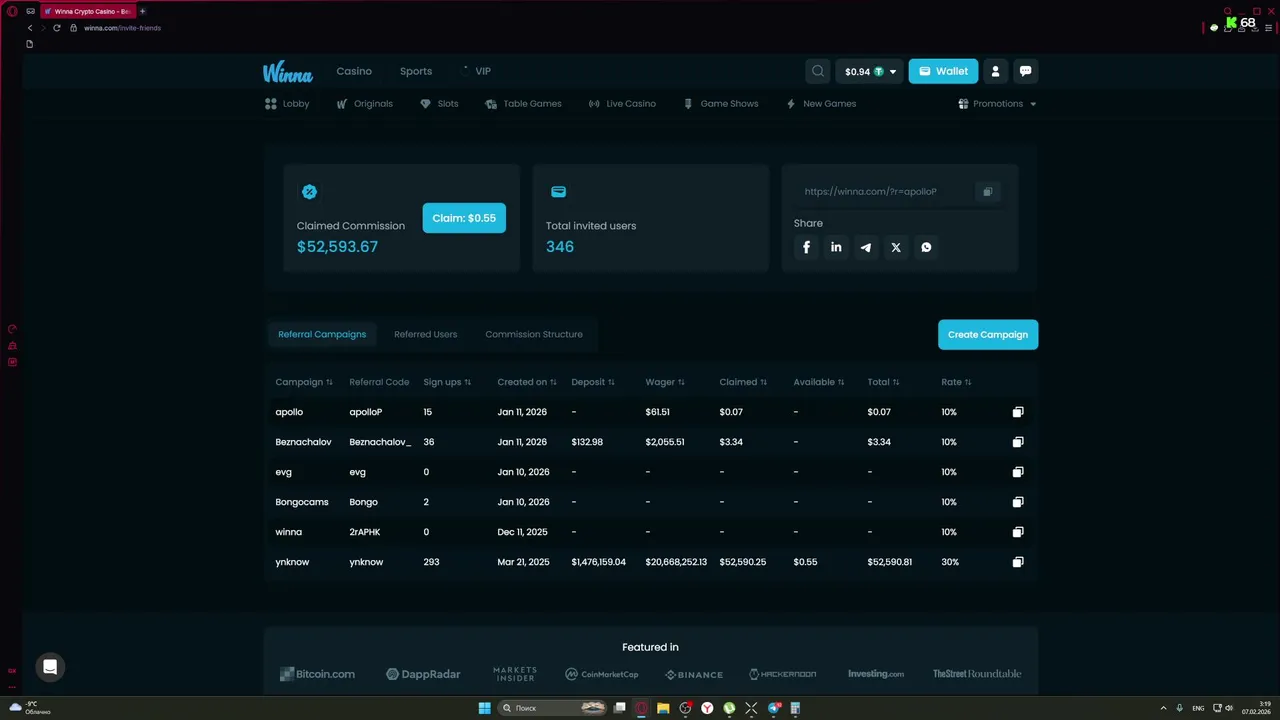The image size is (1280, 720).
Task: Open File Explorer from the taskbar
Action: click(x=663, y=708)
